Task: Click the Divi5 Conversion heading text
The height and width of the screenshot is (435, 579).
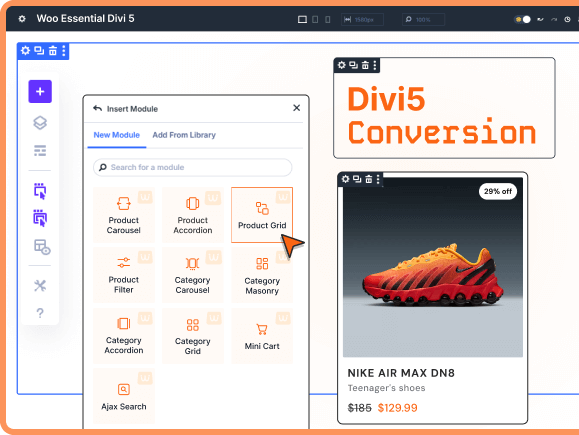Action: pos(442,115)
